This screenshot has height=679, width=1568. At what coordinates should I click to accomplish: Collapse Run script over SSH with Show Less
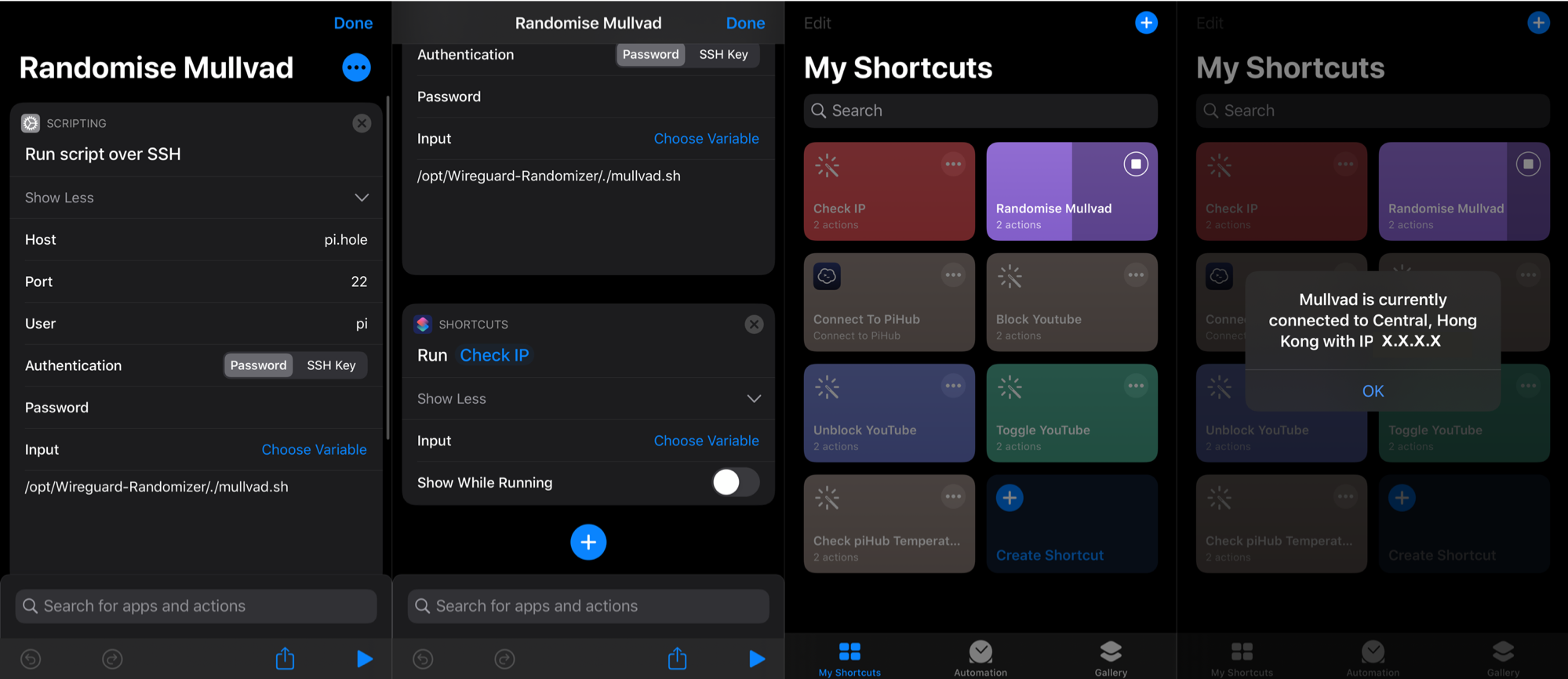[196, 198]
